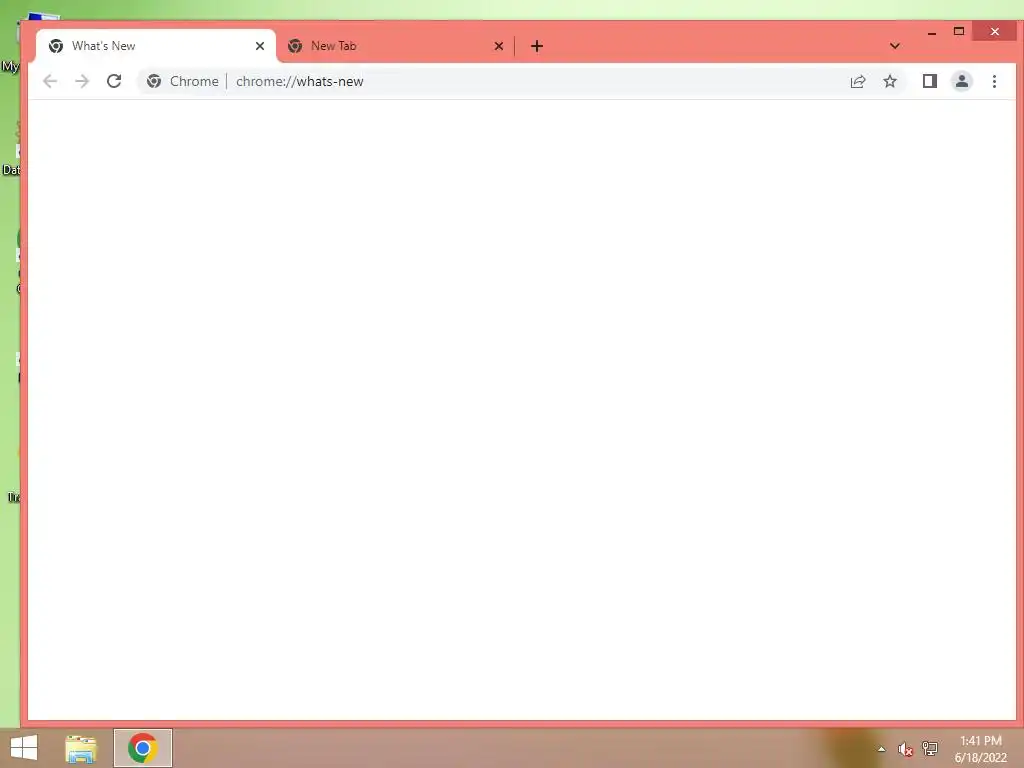The width and height of the screenshot is (1024, 768).
Task: Open a new tab with plus button
Action: tap(537, 46)
